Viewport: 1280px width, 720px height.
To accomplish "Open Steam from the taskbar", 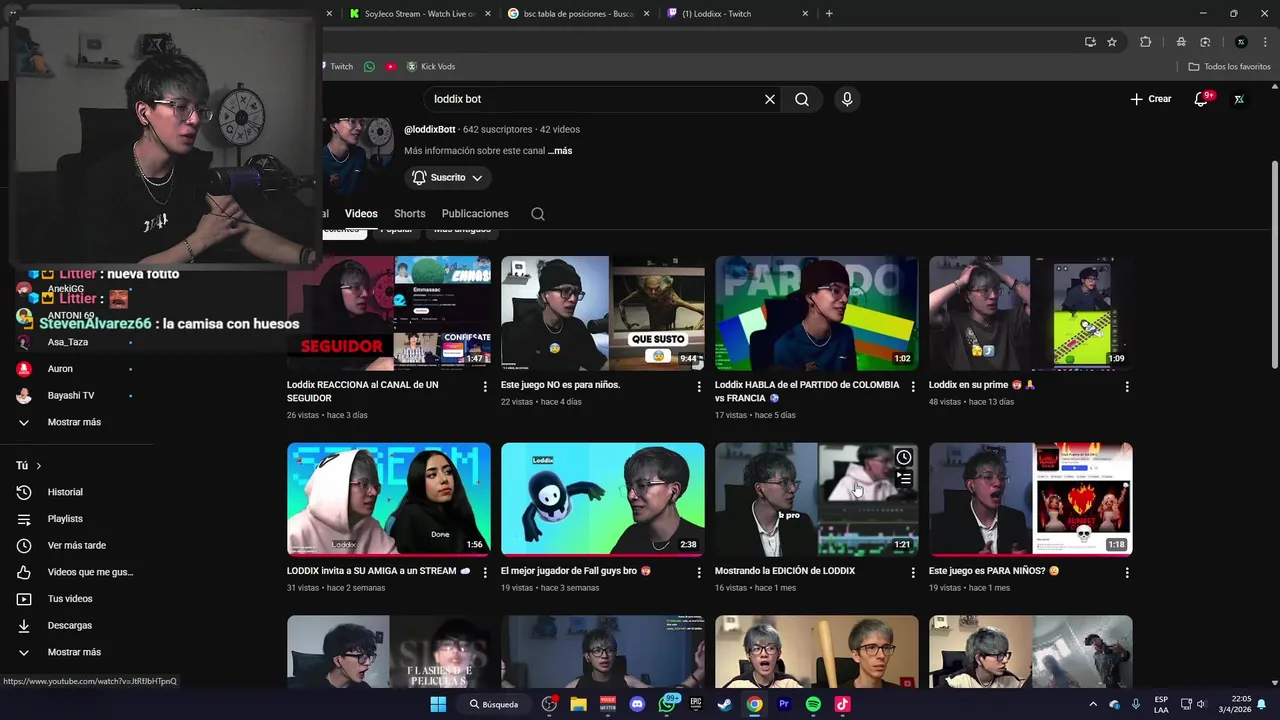I will 725,704.
